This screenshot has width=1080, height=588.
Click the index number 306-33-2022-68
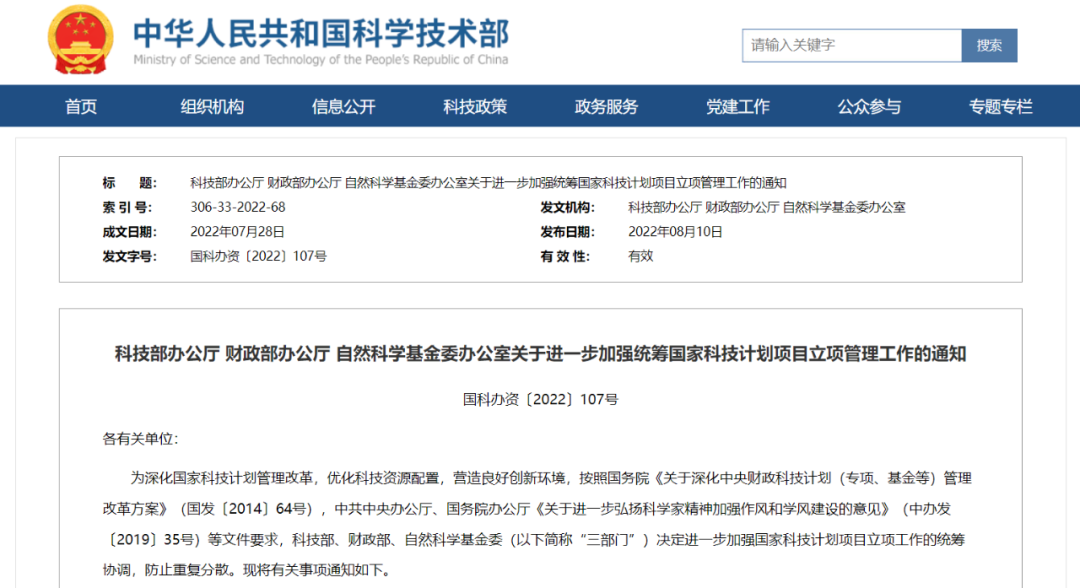click(238, 207)
